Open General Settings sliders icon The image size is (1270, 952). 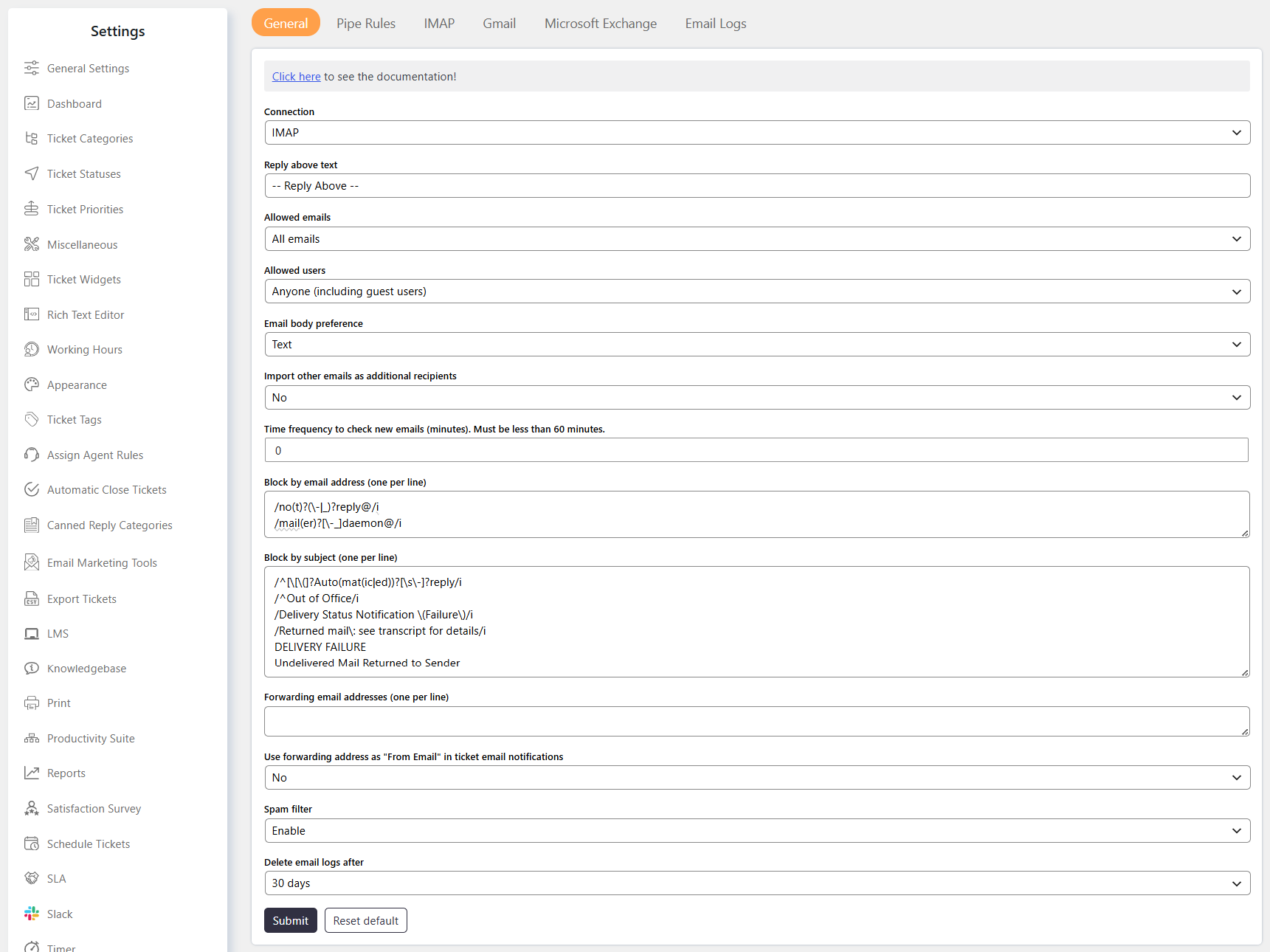point(31,68)
